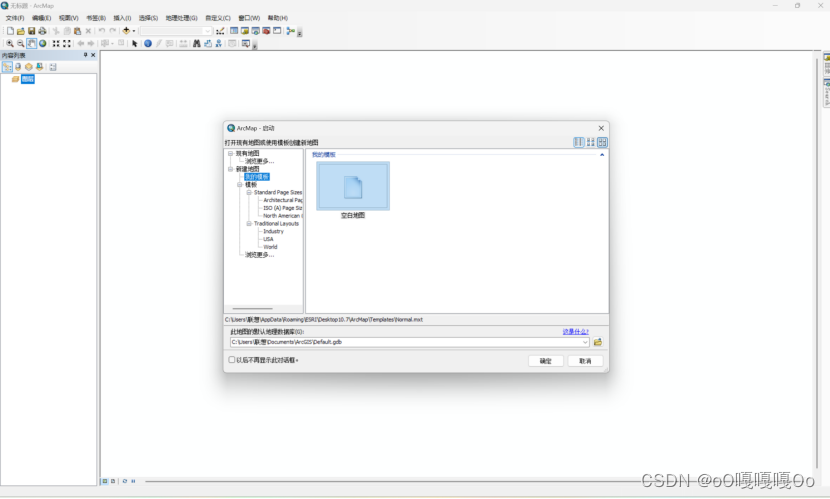Switch to Layout View at map bottom
Image resolution: width=830 pixels, height=499 pixels.
(113, 482)
